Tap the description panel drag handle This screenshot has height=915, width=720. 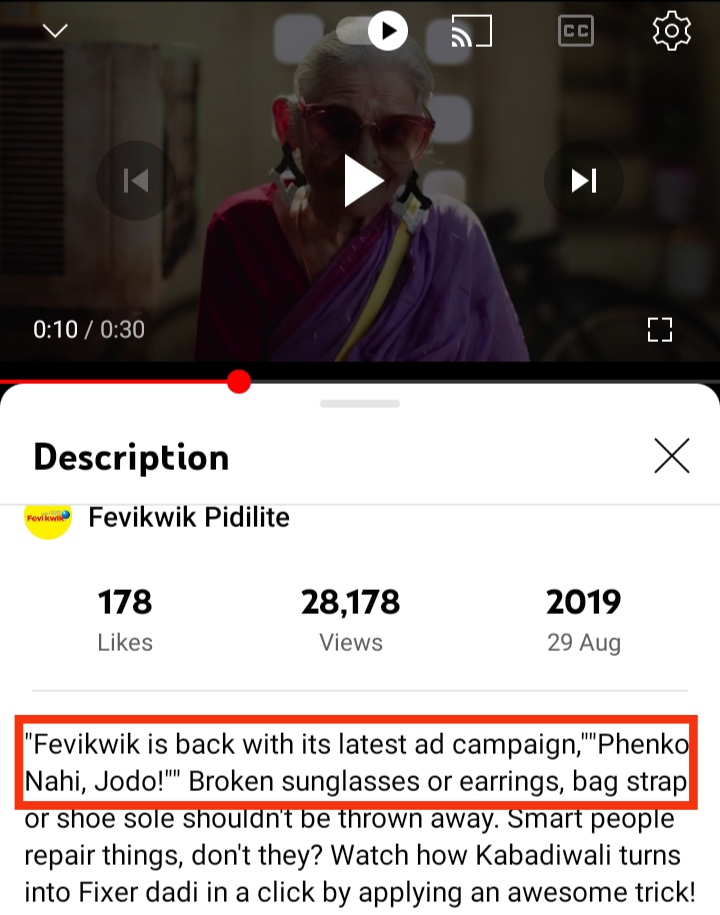(x=360, y=404)
